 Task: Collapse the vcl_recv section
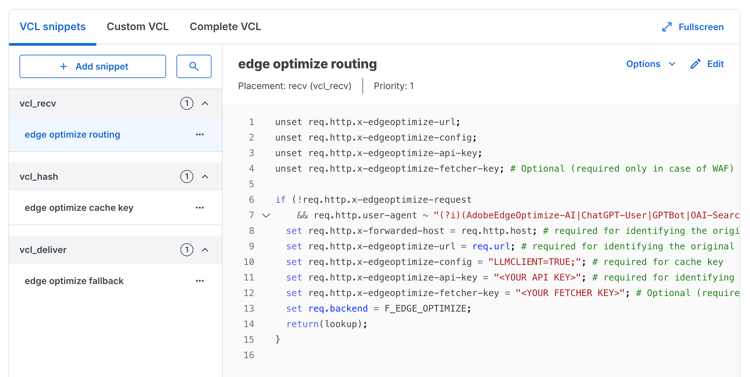[x=205, y=103]
